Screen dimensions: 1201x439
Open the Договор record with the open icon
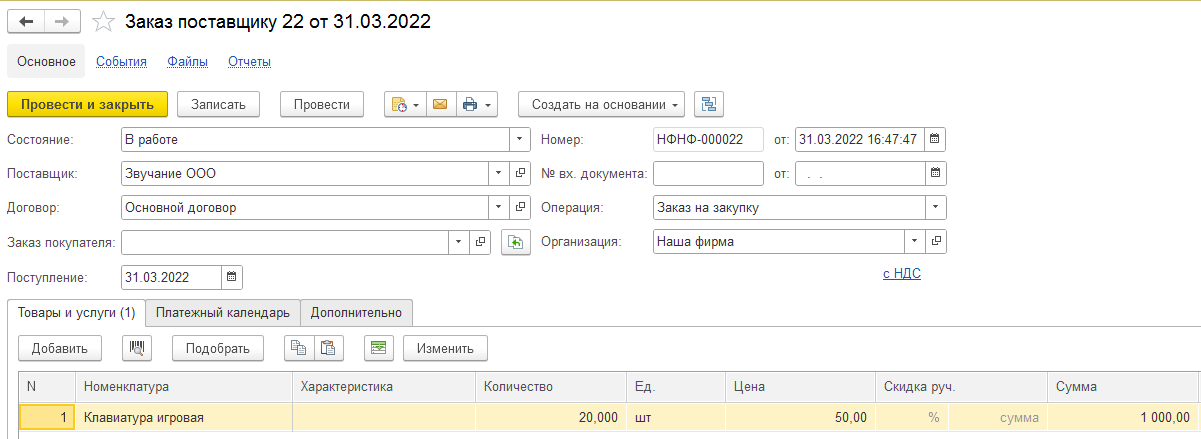pos(520,208)
